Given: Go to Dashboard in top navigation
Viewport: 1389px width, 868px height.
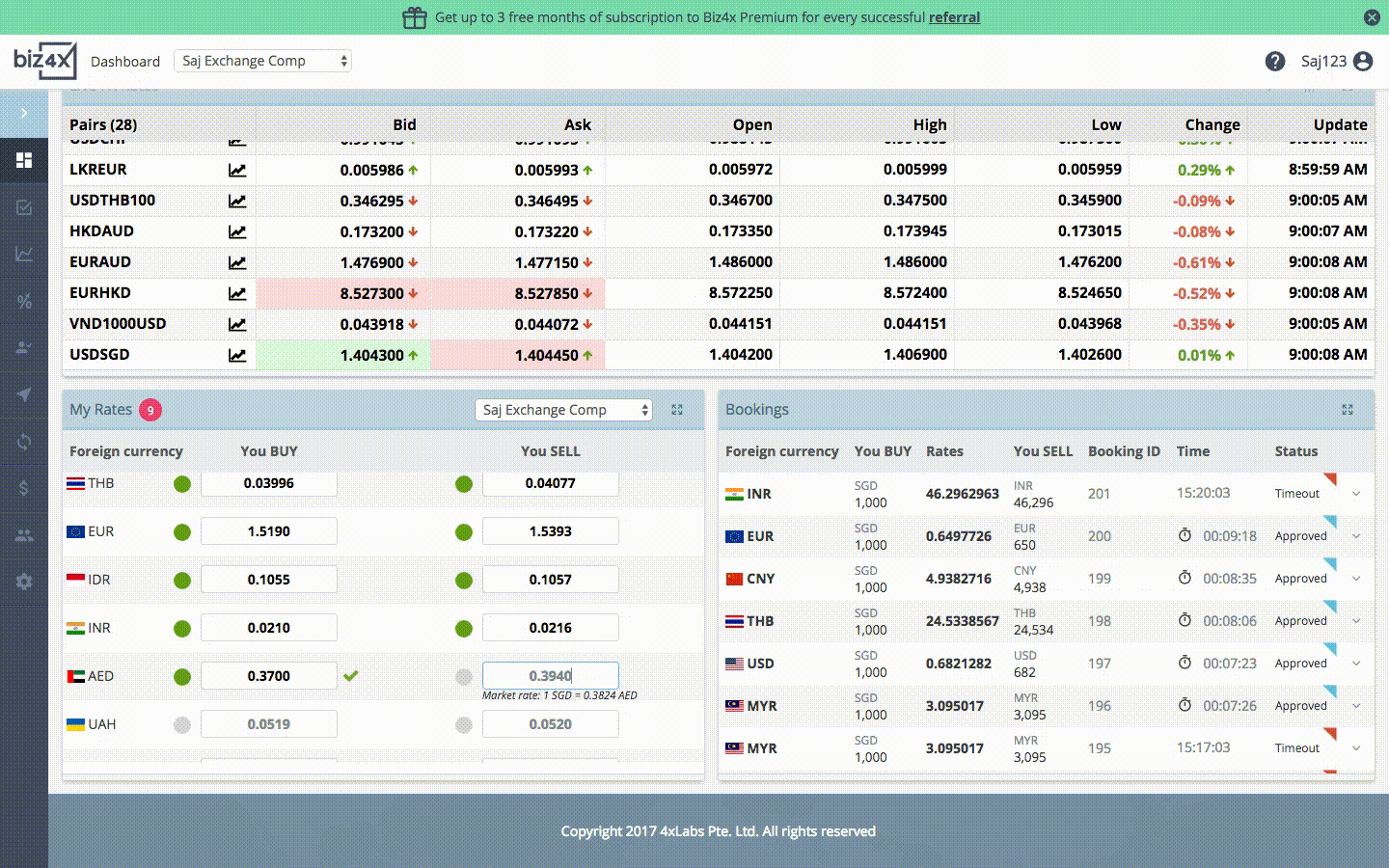Looking at the screenshot, I should [125, 62].
